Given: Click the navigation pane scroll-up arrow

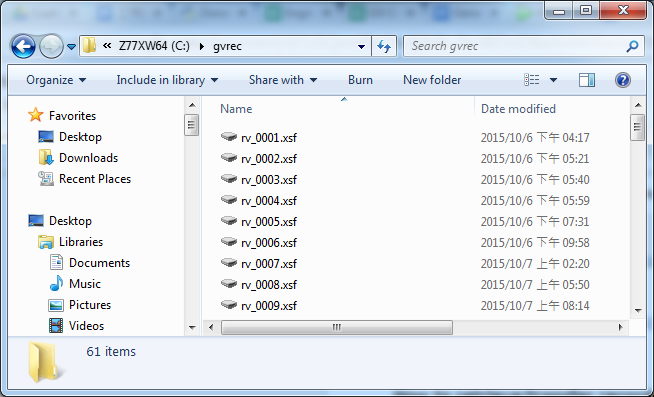Looking at the screenshot, I should 192,105.
